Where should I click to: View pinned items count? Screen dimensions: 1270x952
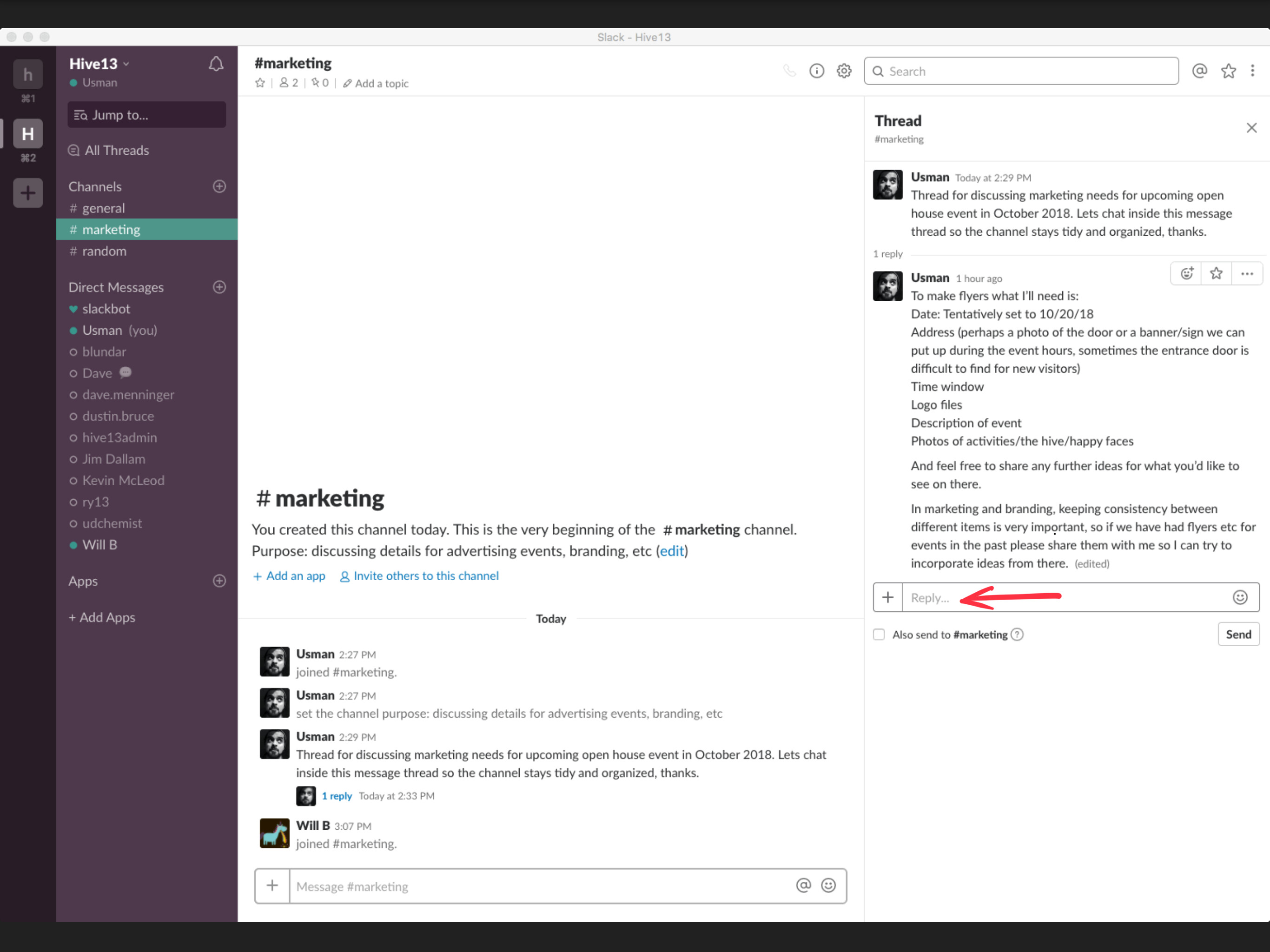320,83
